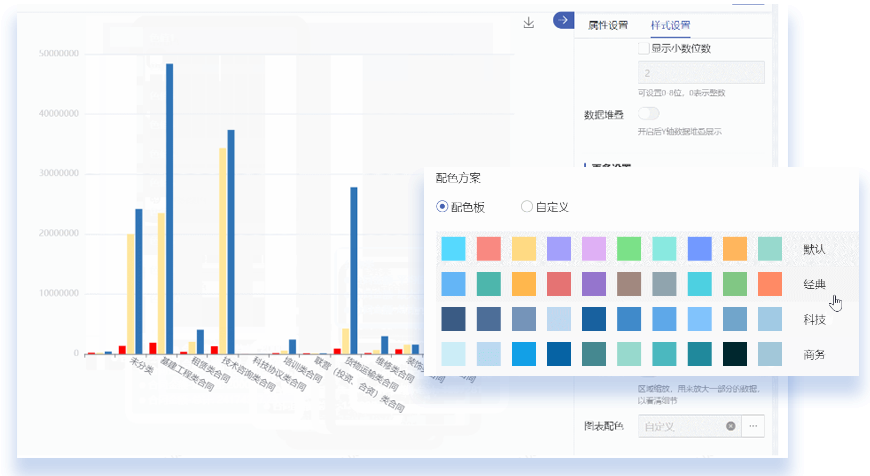
Task: Pick the bright azure swatch in 商务 row
Action: pos(524,354)
